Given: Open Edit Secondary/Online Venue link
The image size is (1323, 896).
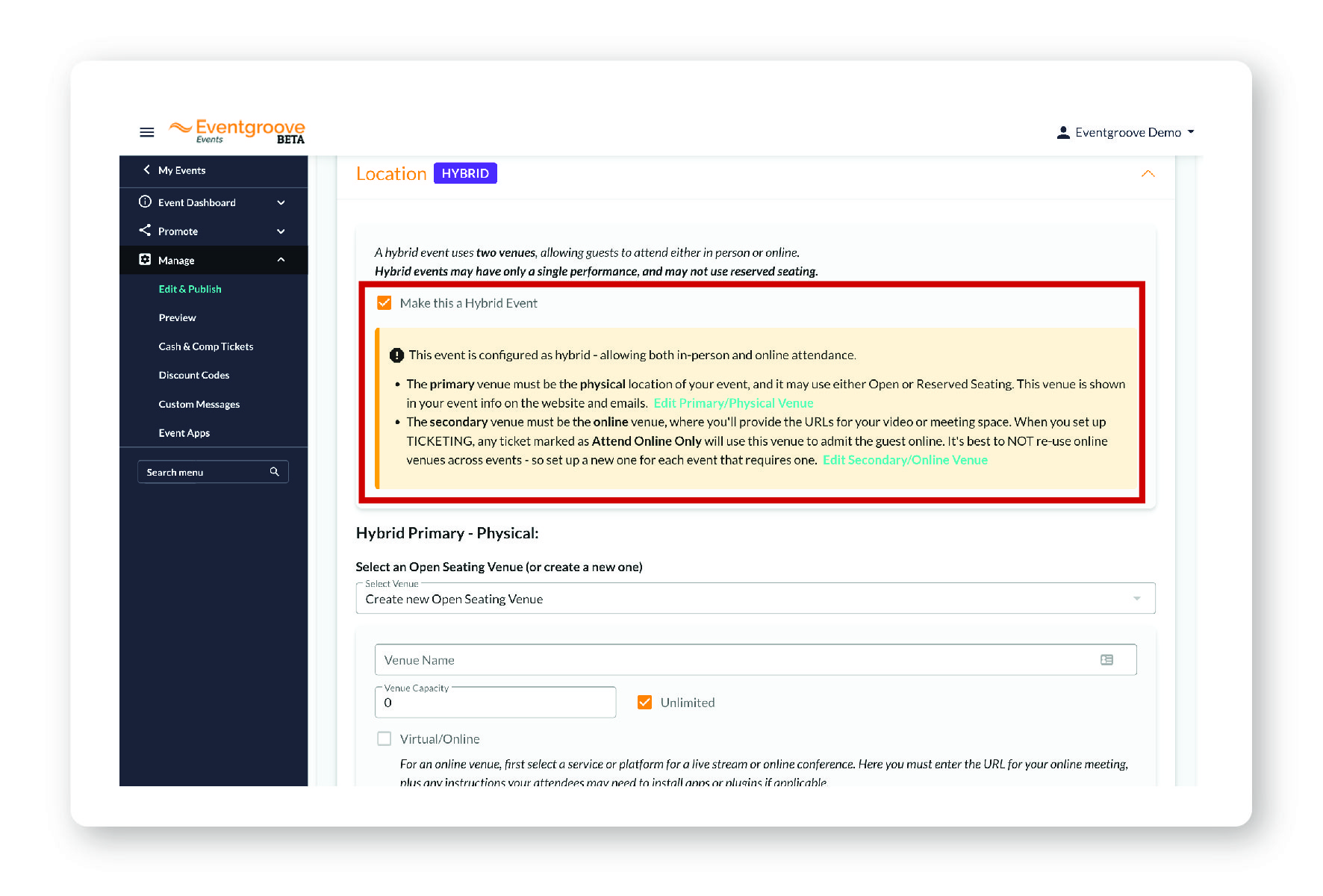Looking at the screenshot, I should 905,460.
